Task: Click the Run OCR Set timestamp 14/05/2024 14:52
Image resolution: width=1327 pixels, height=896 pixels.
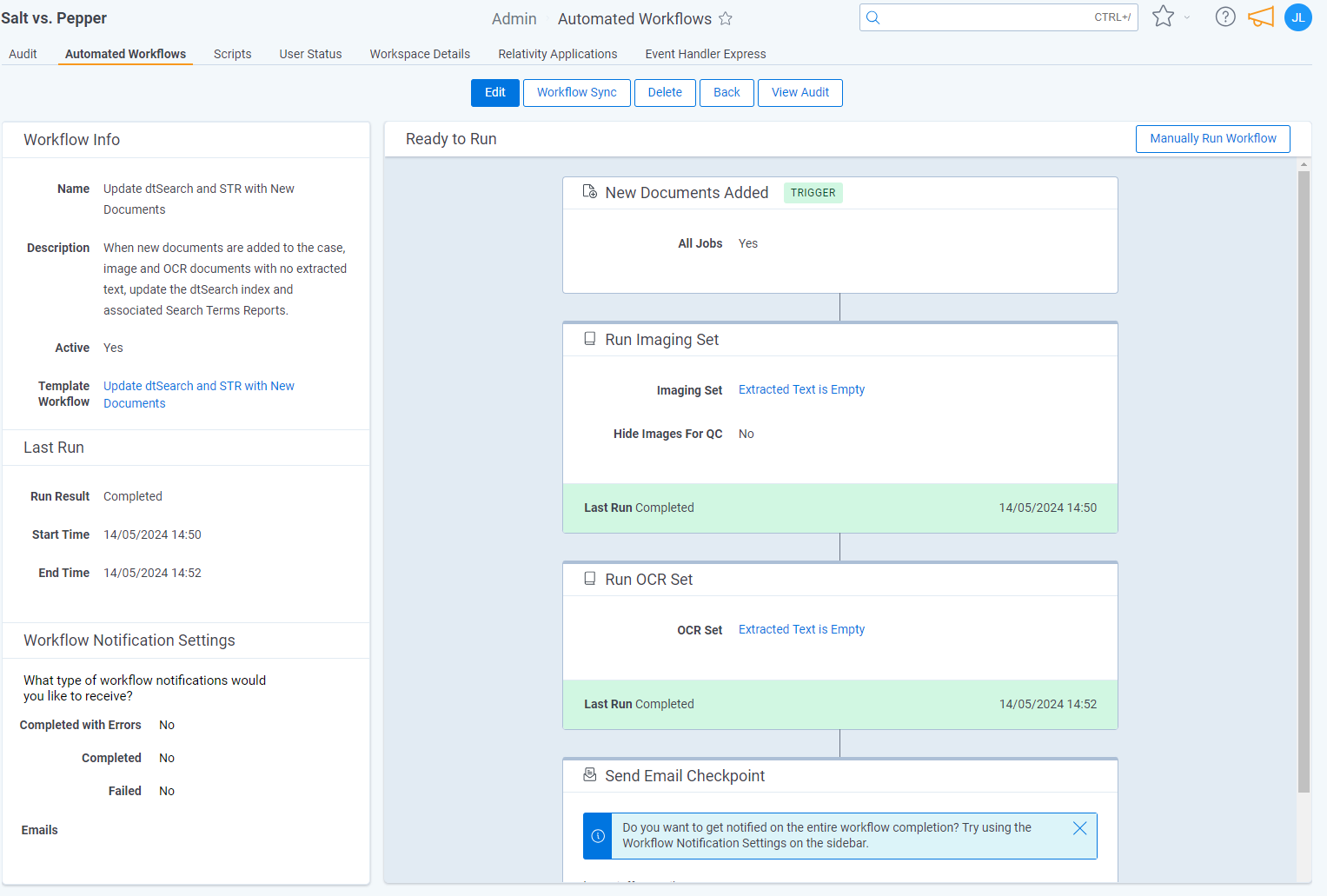Action: (1048, 704)
